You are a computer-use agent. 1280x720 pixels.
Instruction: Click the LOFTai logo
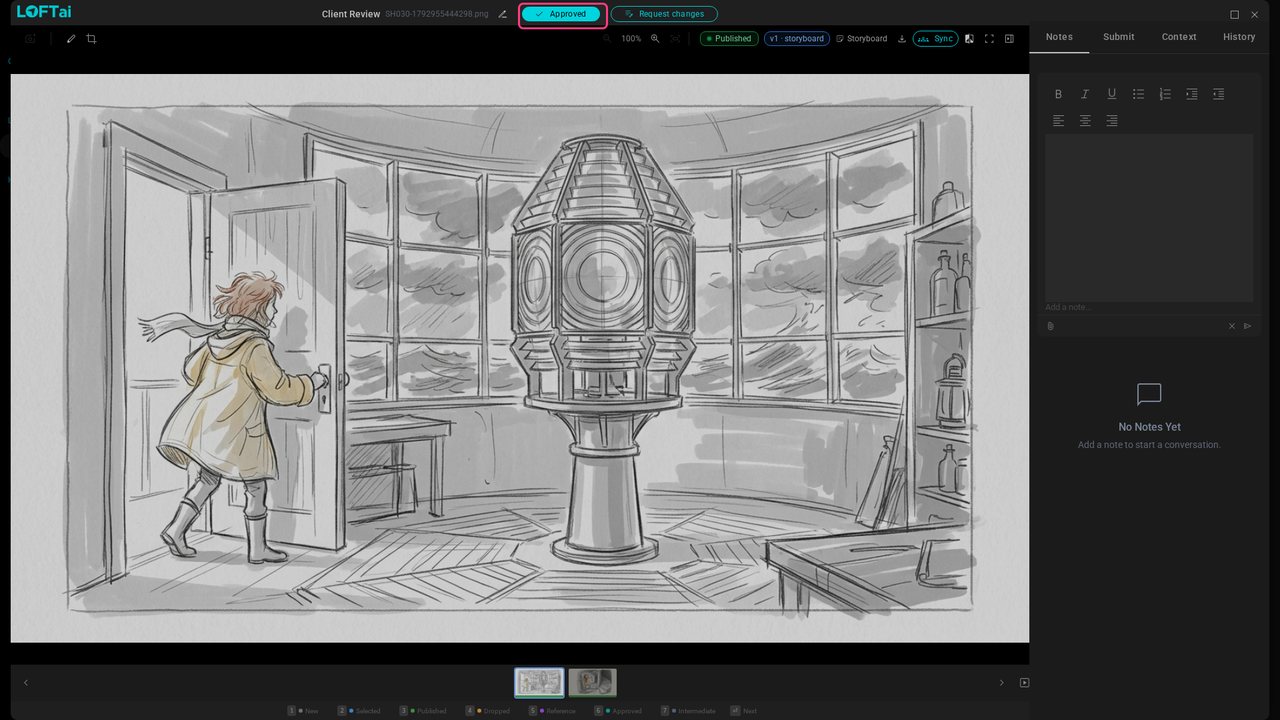pos(44,12)
